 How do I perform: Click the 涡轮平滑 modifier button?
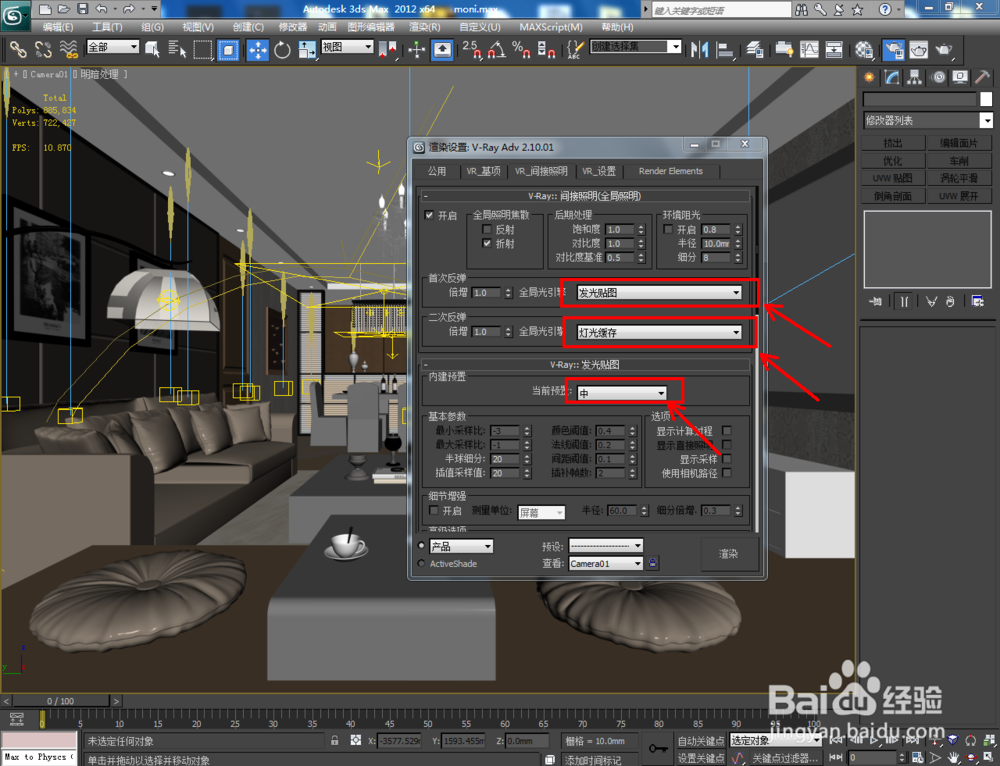(959, 179)
